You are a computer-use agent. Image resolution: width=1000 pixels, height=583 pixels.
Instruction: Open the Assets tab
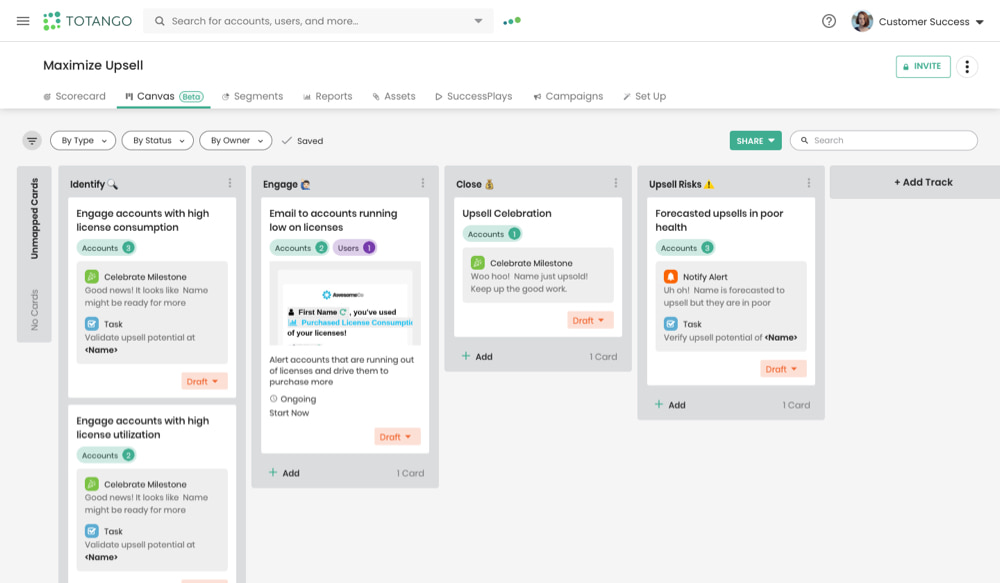(394, 96)
